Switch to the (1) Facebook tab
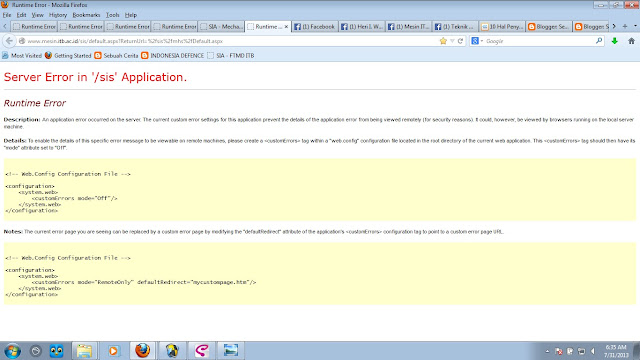Image resolution: width=640 pixels, height=360 pixels. point(315,27)
